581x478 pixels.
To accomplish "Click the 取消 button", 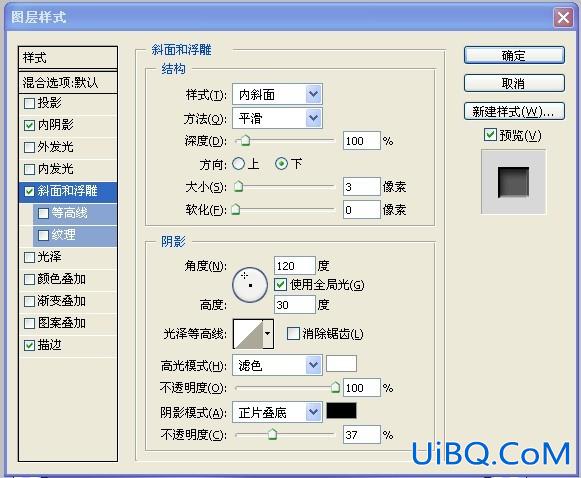I will click(x=514, y=83).
